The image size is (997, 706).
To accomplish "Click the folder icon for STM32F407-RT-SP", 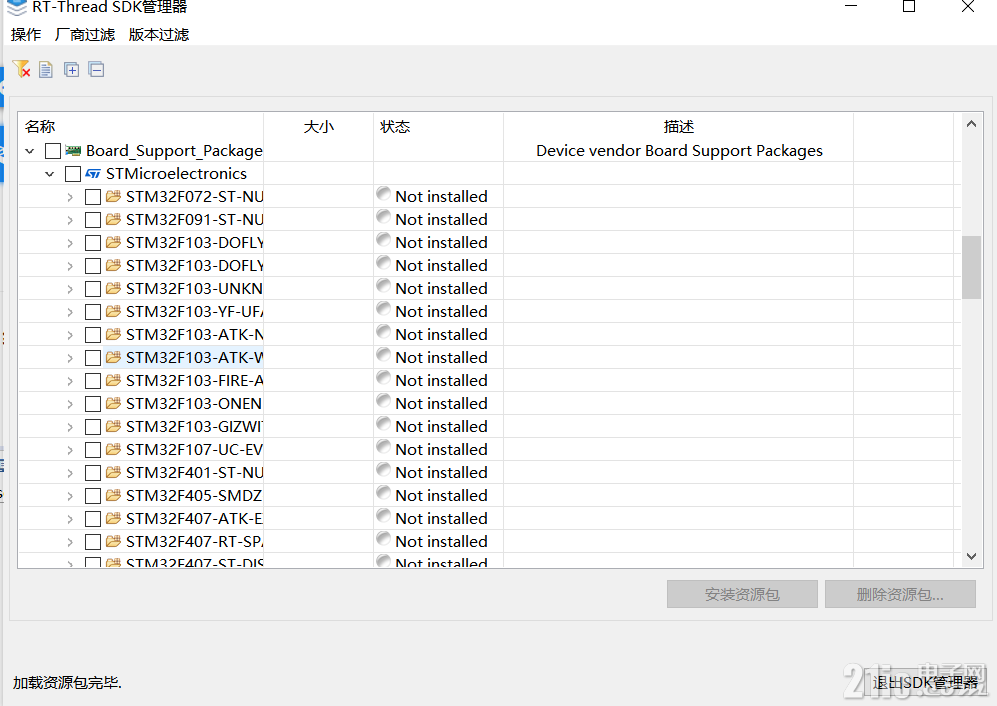I will [114, 542].
